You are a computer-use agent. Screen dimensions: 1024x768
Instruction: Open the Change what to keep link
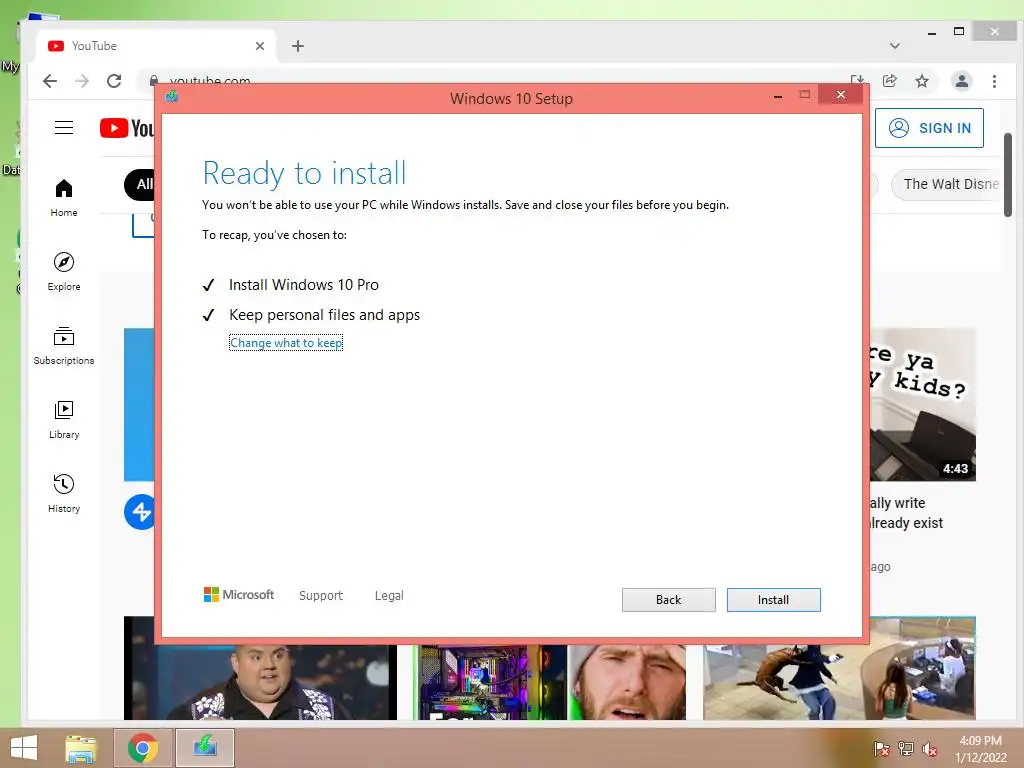click(286, 343)
